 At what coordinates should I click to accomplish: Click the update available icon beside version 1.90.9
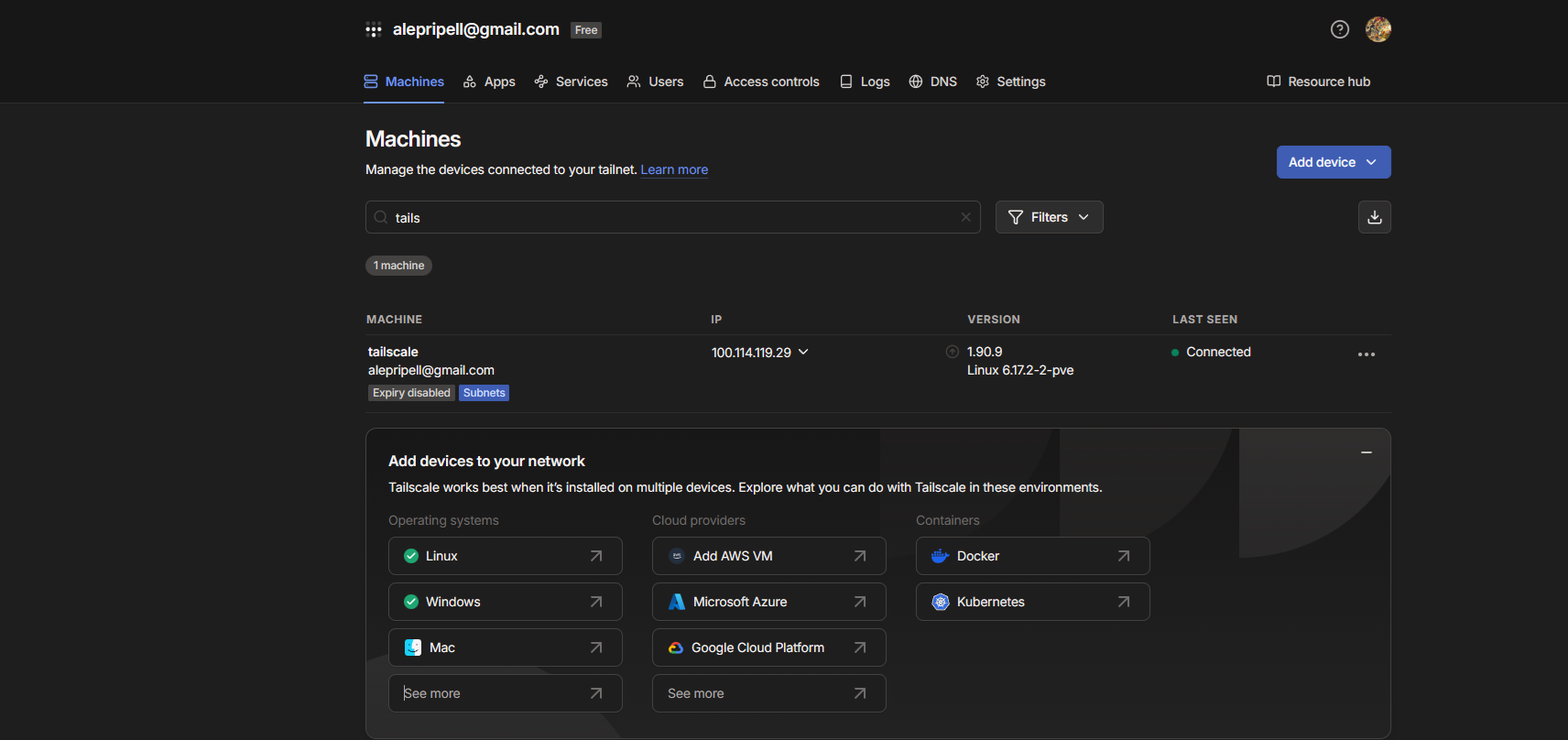pos(952,352)
